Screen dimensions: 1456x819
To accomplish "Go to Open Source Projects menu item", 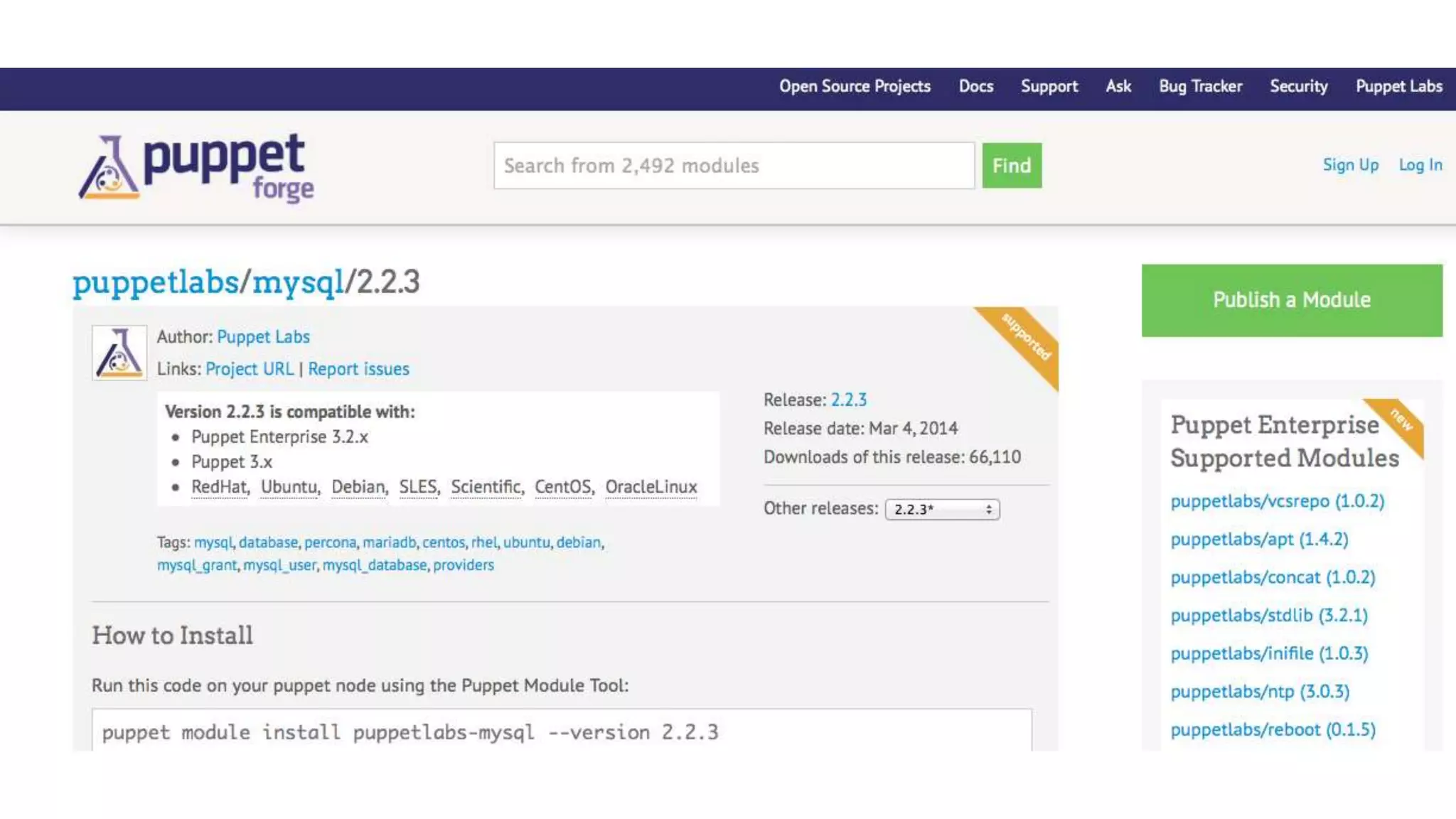I will (x=855, y=87).
